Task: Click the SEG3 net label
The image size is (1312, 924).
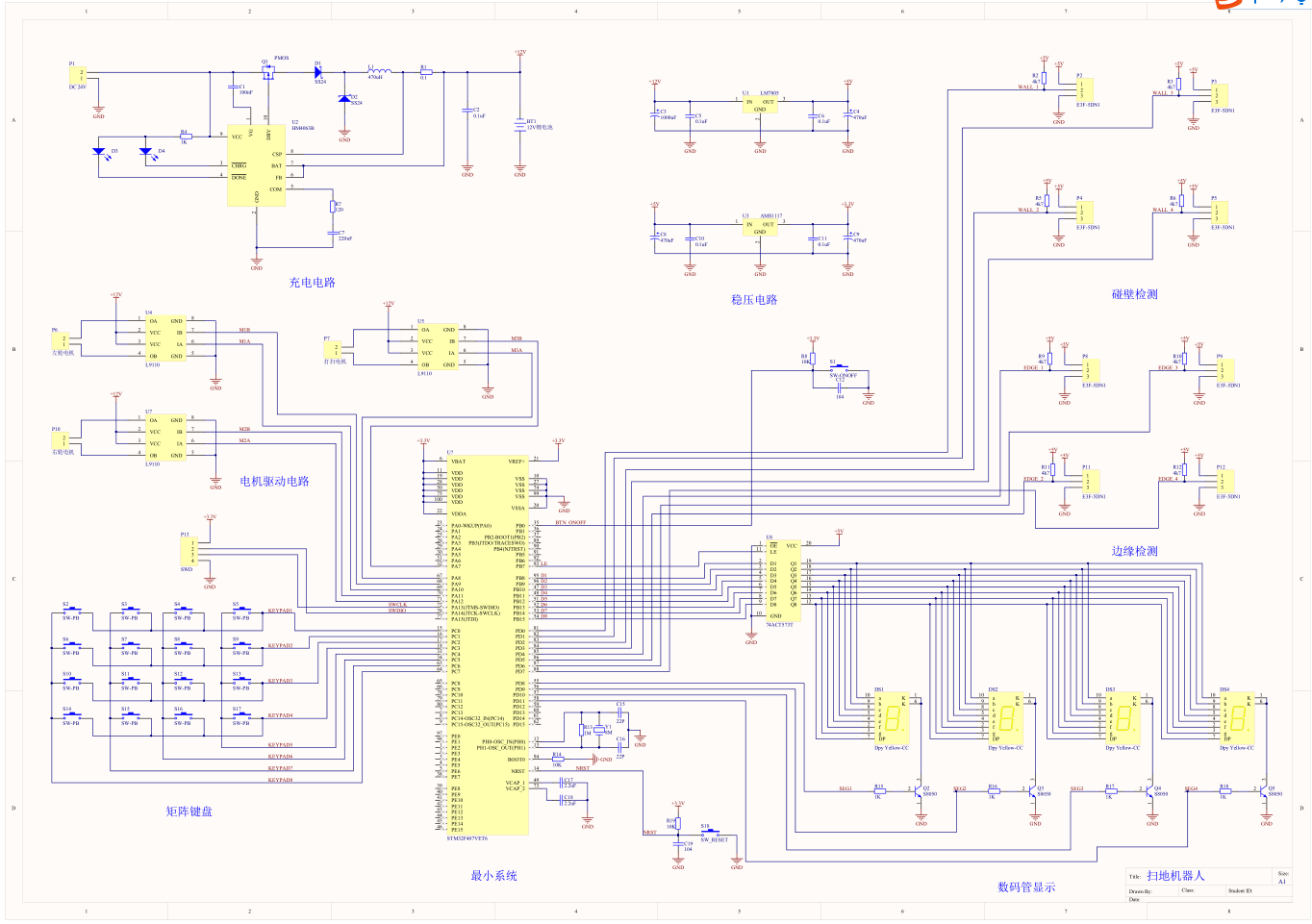Action: pos(1076,788)
